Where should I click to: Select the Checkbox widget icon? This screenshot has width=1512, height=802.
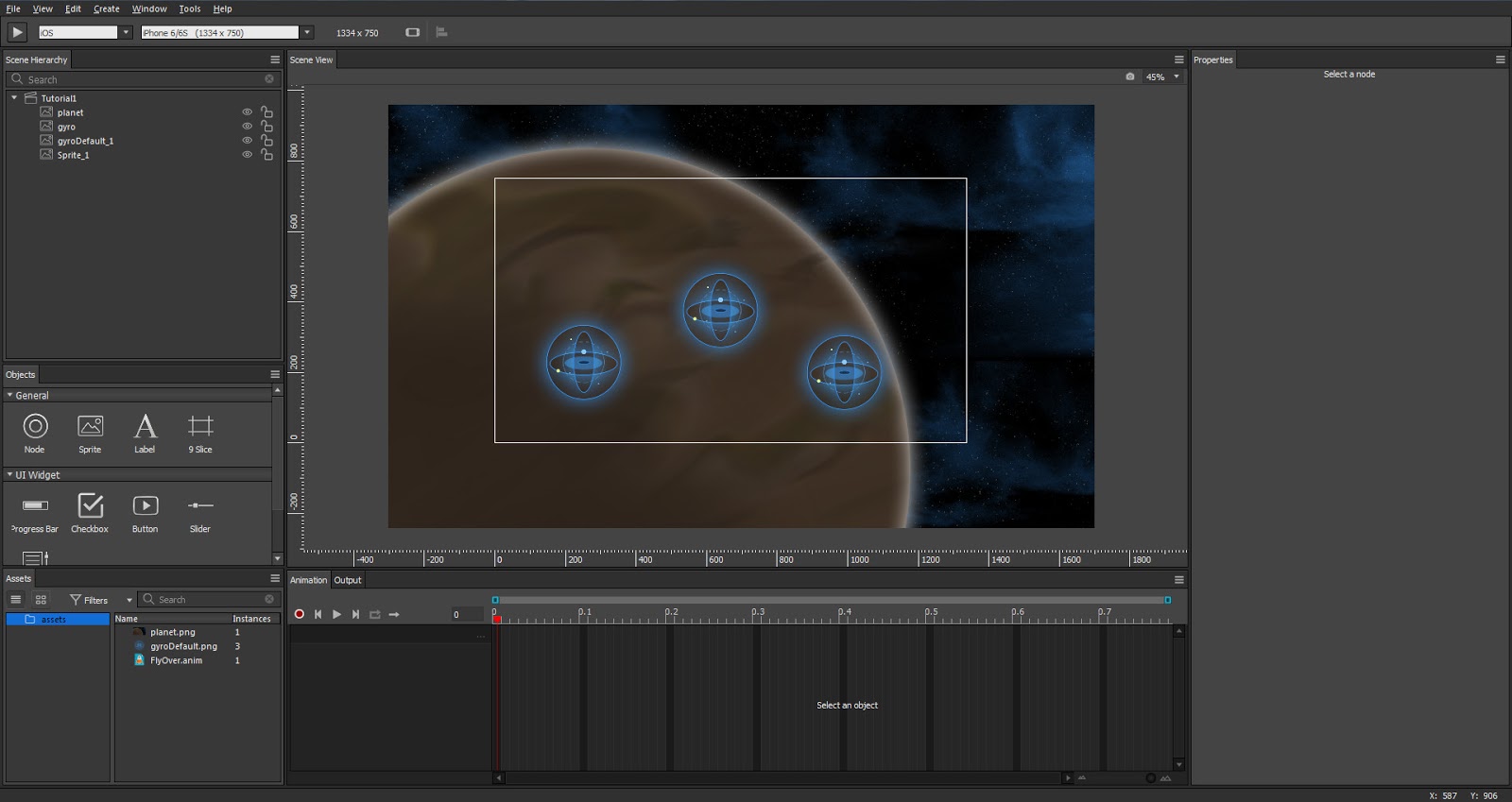click(90, 505)
